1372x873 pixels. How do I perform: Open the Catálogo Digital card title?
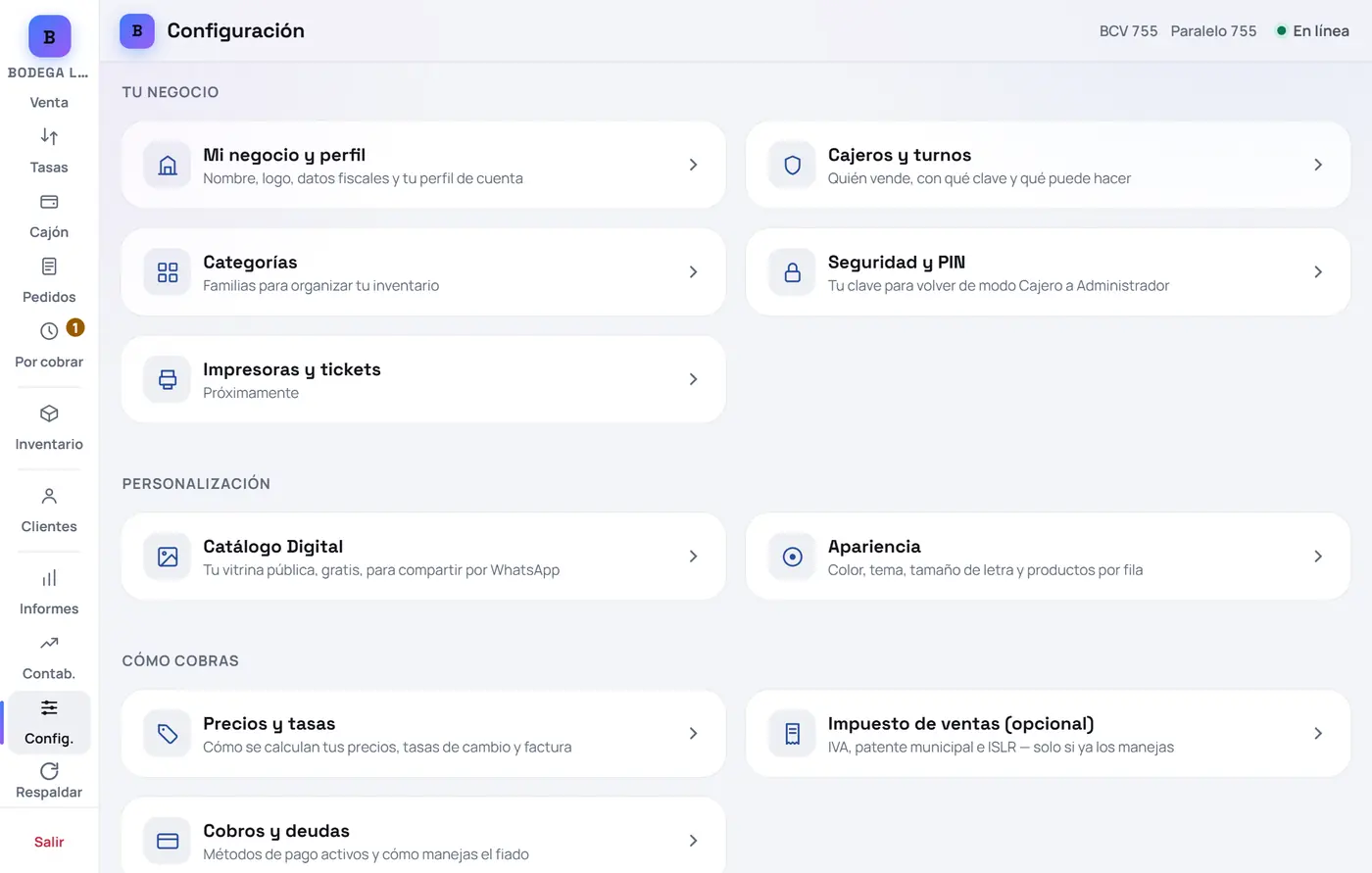[x=272, y=547]
